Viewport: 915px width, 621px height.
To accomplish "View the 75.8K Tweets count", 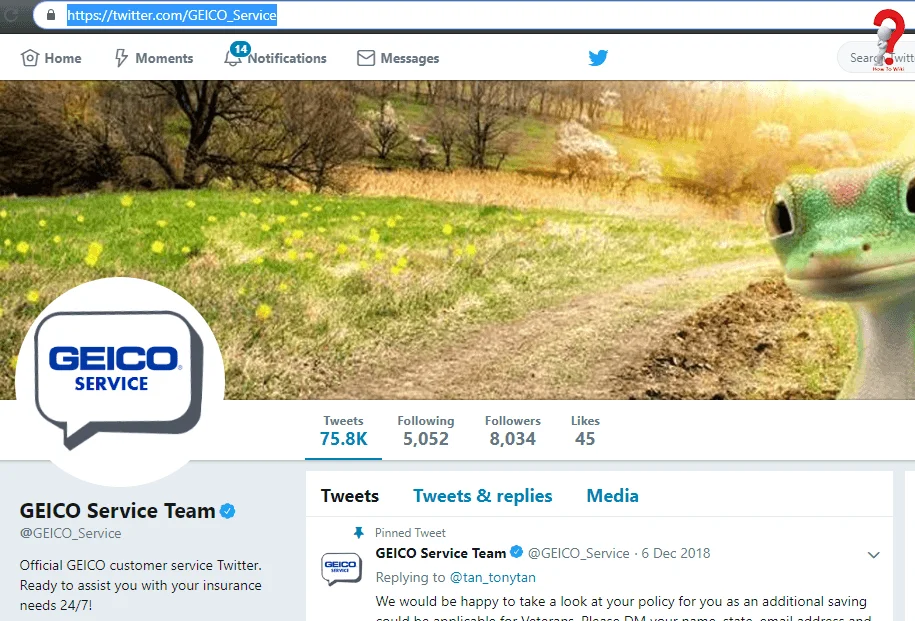I will tap(344, 431).
